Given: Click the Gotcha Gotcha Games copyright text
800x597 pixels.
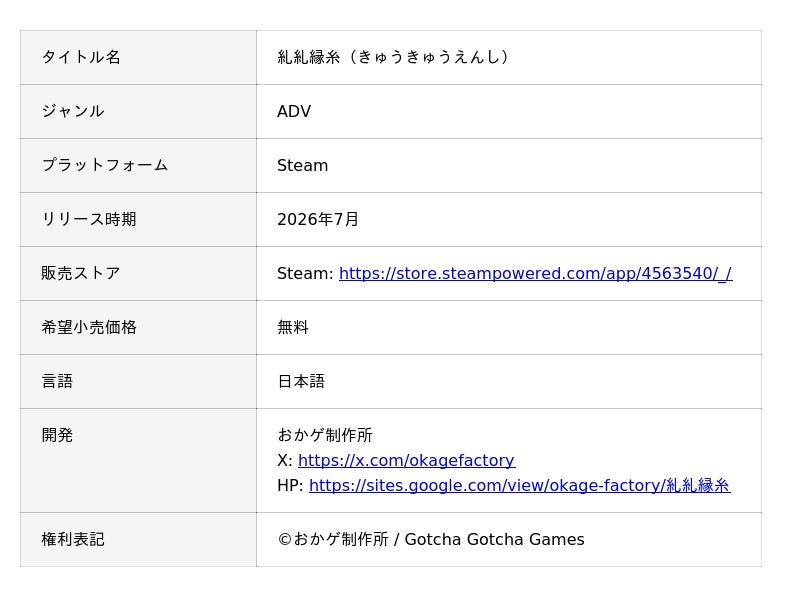Looking at the screenshot, I should point(494,539).
